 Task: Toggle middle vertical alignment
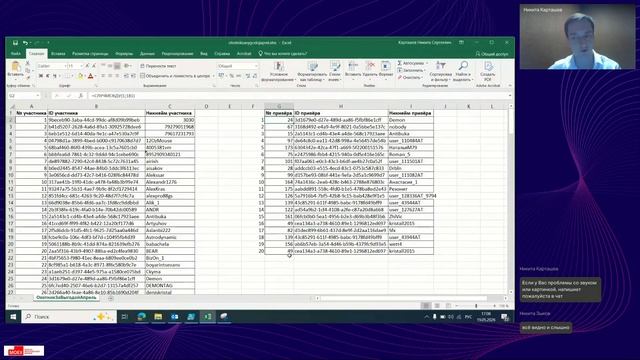[110, 66]
